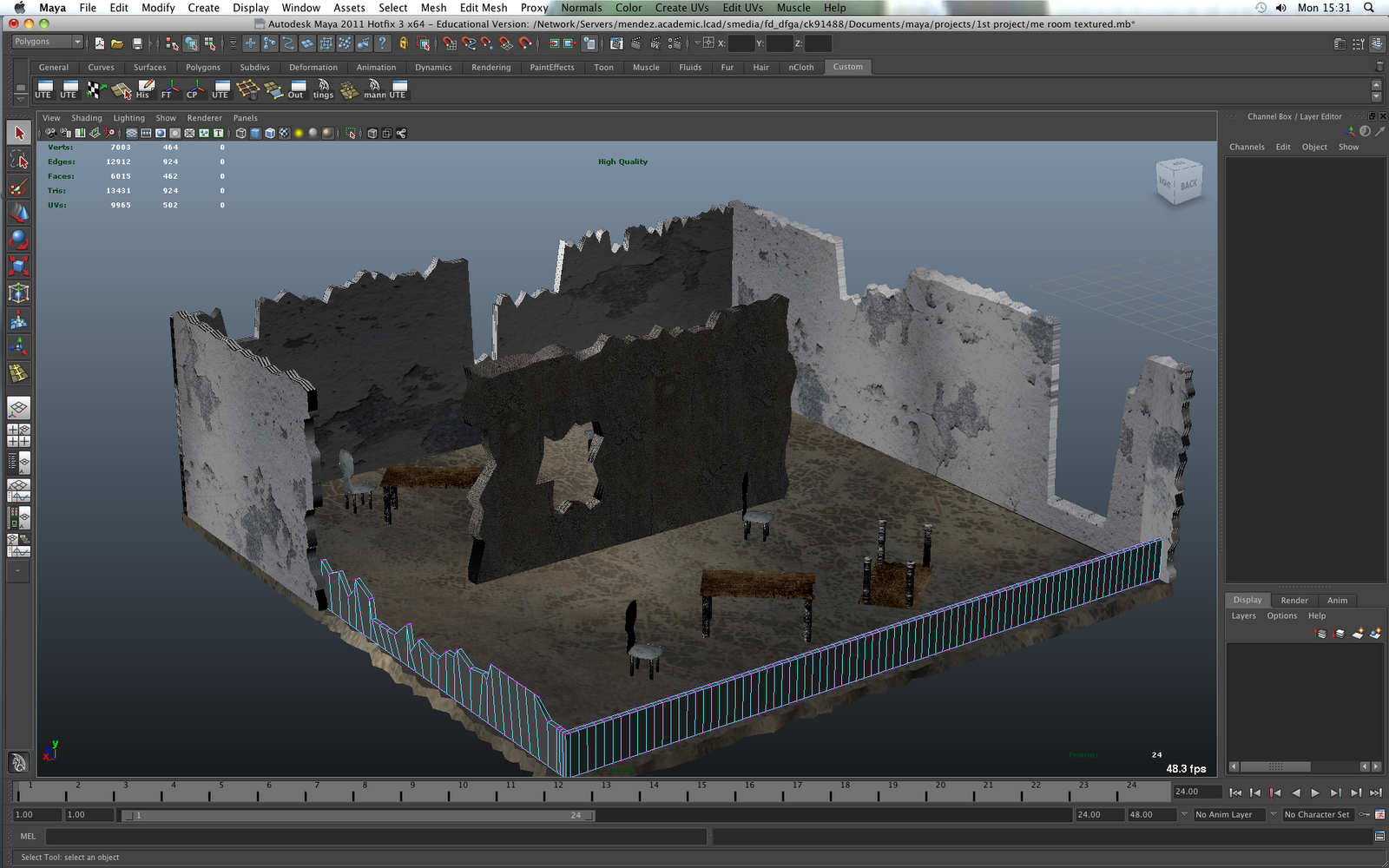
Task: Toggle use all lights yellow bulb
Action: pos(299,133)
